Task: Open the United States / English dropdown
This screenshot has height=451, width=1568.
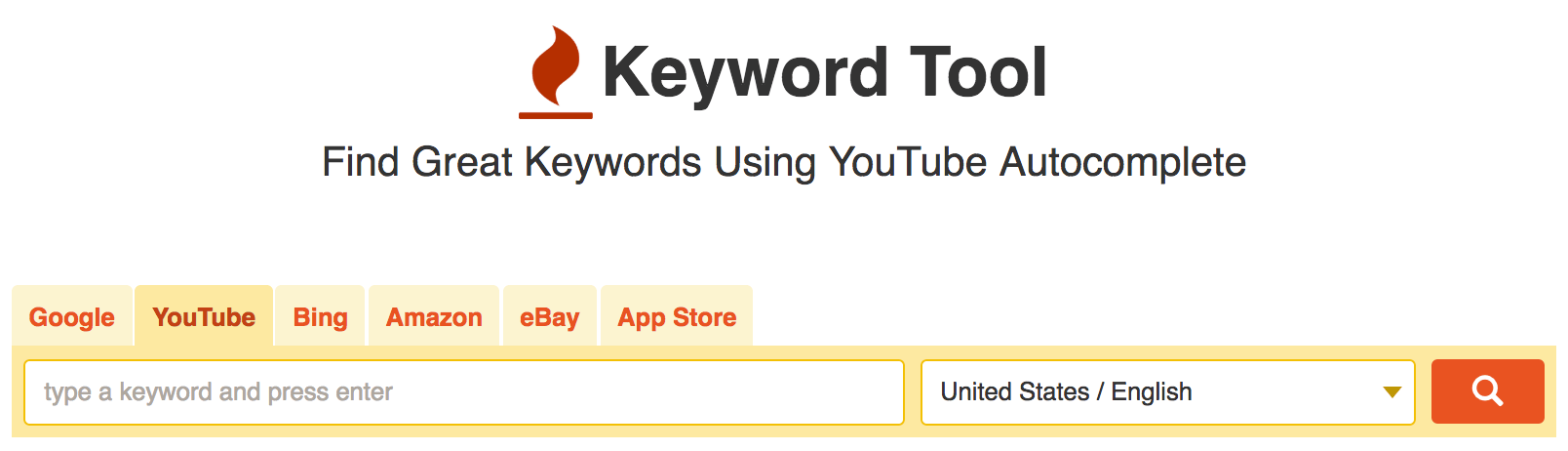Action: [x=1168, y=392]
